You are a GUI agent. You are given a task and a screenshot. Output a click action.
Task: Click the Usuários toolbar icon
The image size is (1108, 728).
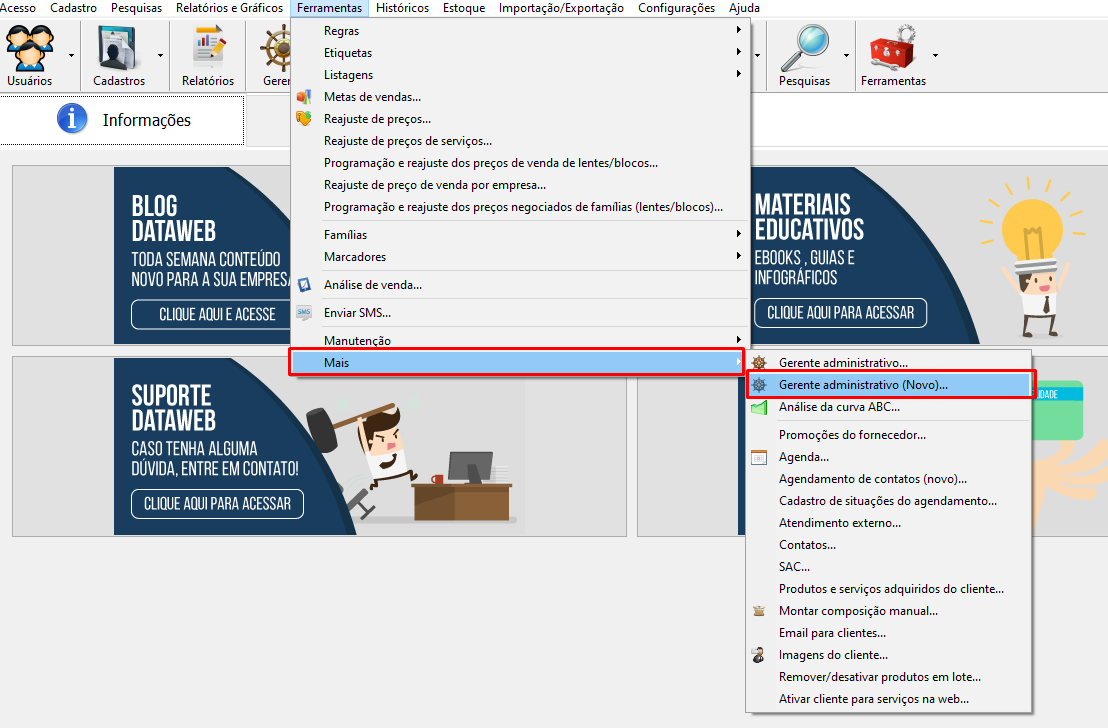point(29,48)
